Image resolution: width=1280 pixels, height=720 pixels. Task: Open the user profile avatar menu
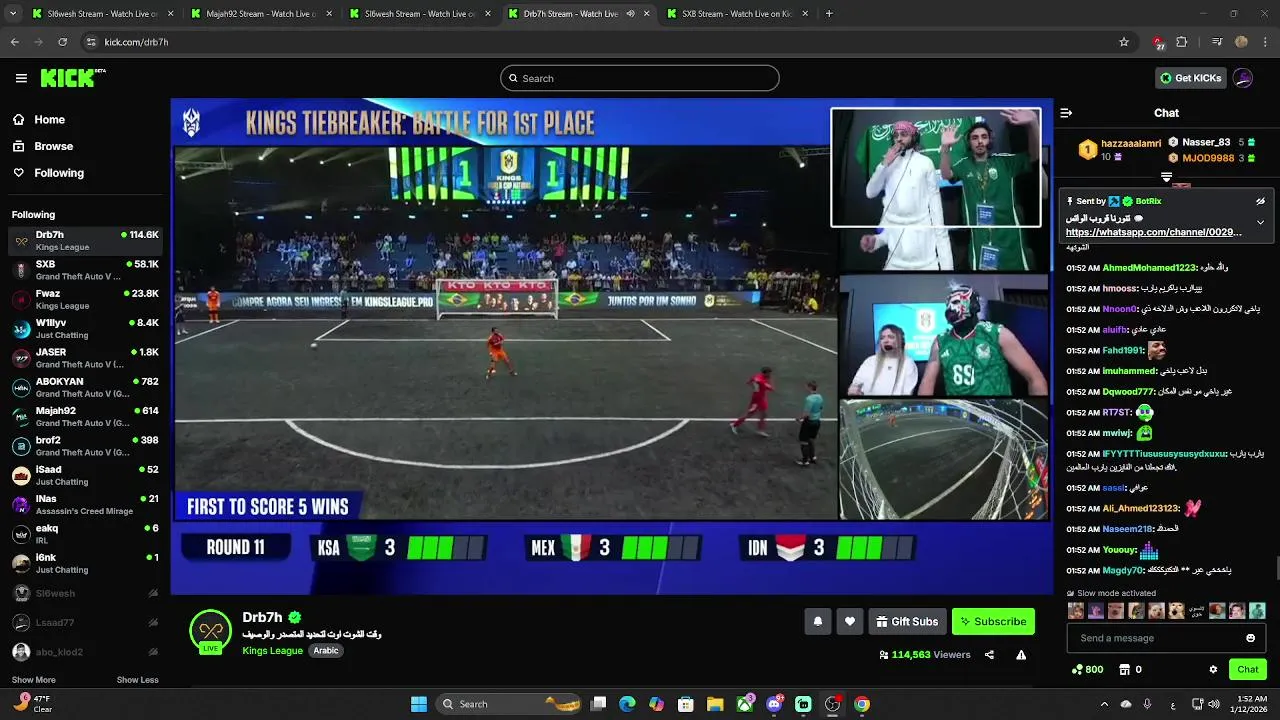pyautogui.click(x=1243, y=78)
